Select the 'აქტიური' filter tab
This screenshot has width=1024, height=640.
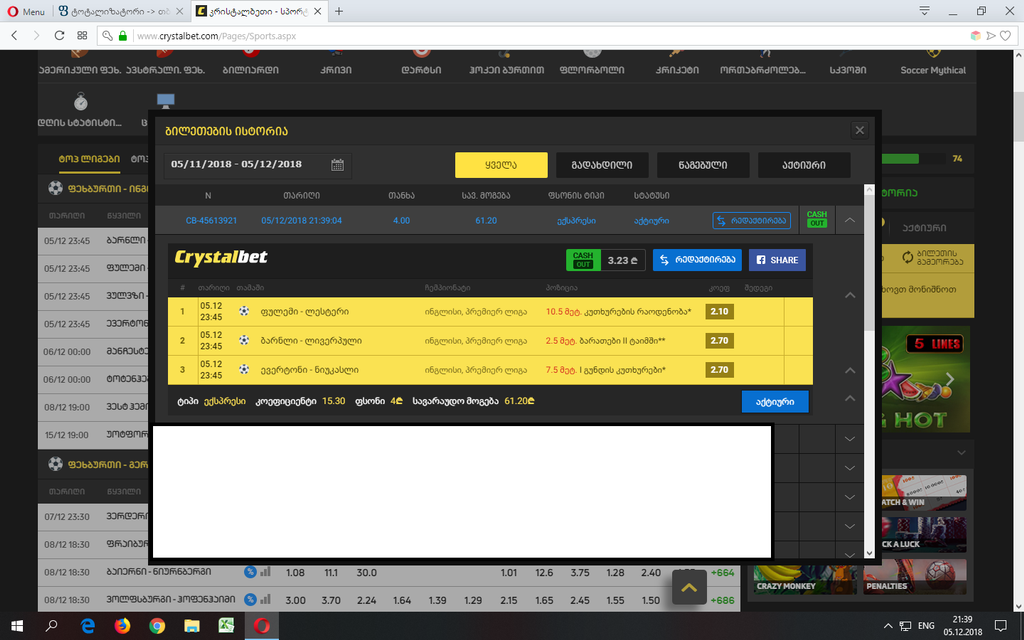[804, 165]
